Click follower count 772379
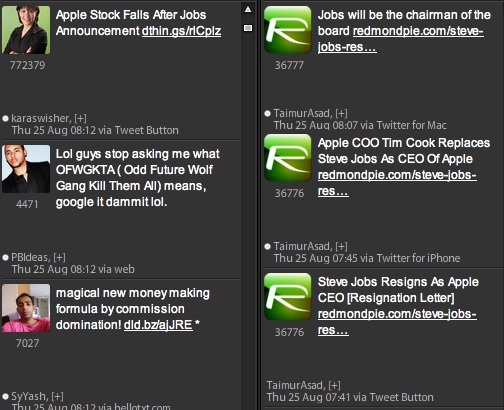 pyautogui.click(x=27, y=65)
